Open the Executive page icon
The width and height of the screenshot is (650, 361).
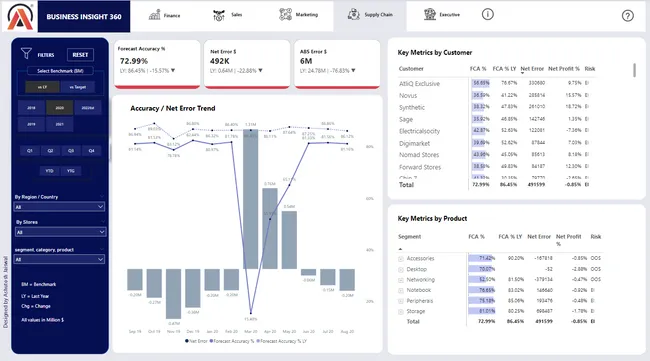point(430,15)
